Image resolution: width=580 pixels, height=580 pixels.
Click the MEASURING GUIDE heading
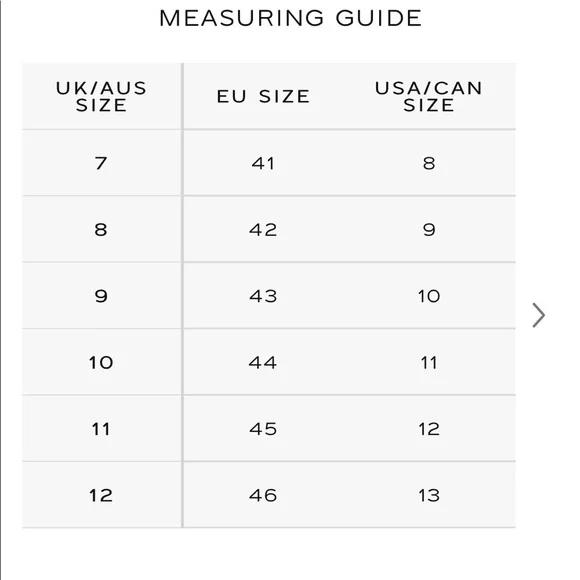(x=291, y=18)
